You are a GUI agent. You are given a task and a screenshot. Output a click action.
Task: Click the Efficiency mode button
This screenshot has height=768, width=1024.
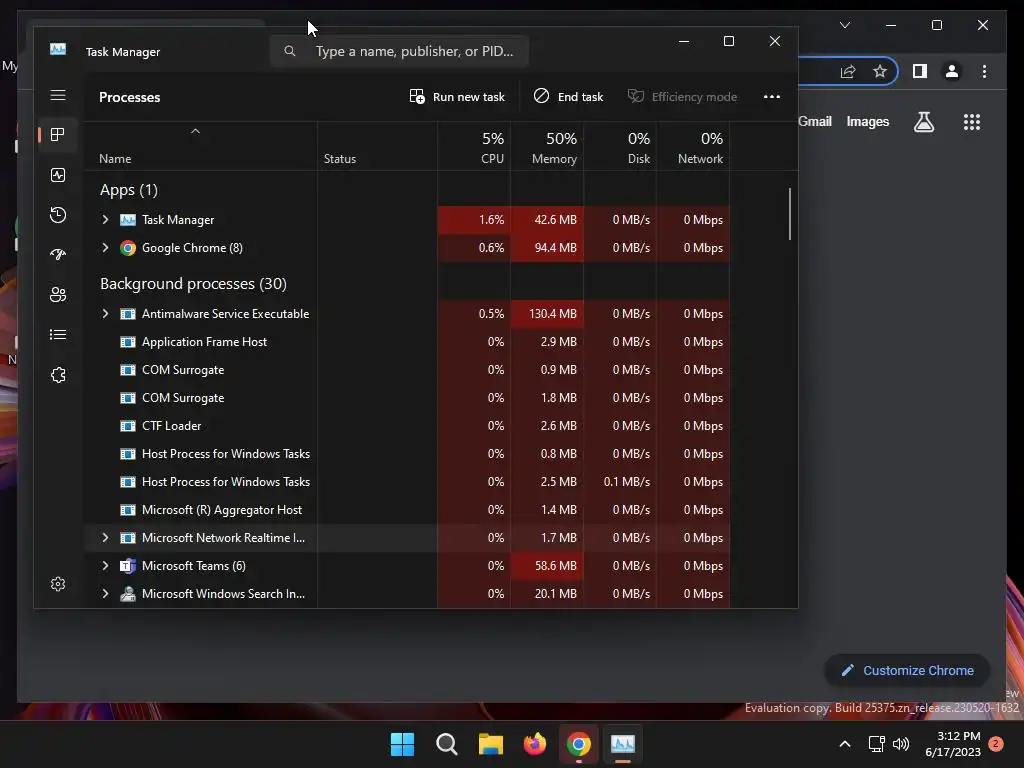click(x=682, y=97)
